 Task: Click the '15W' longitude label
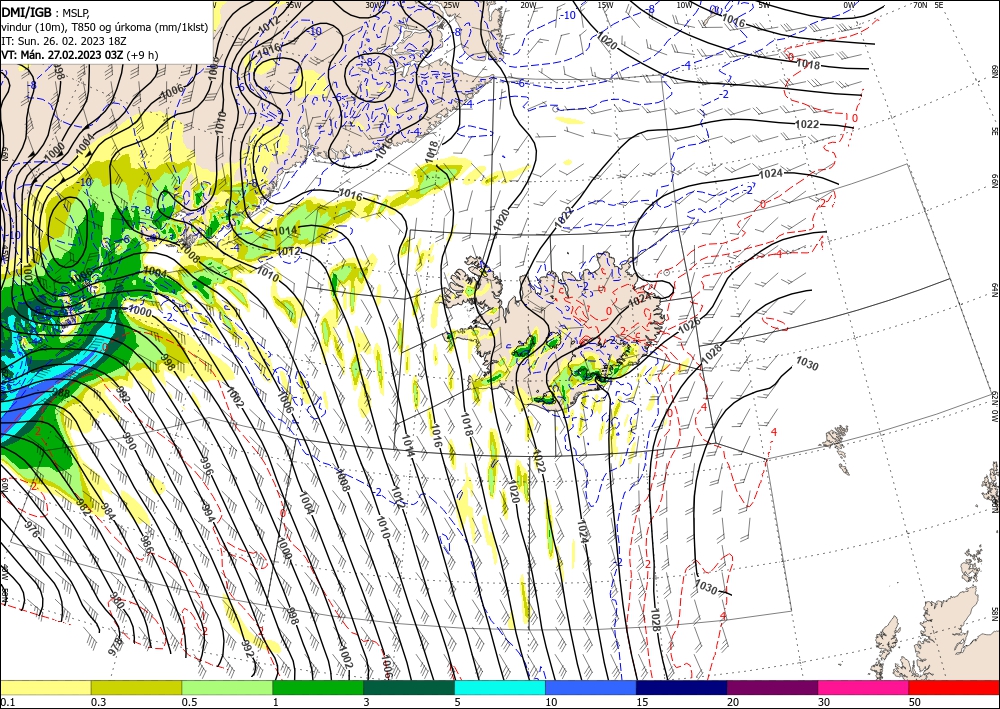605,5
